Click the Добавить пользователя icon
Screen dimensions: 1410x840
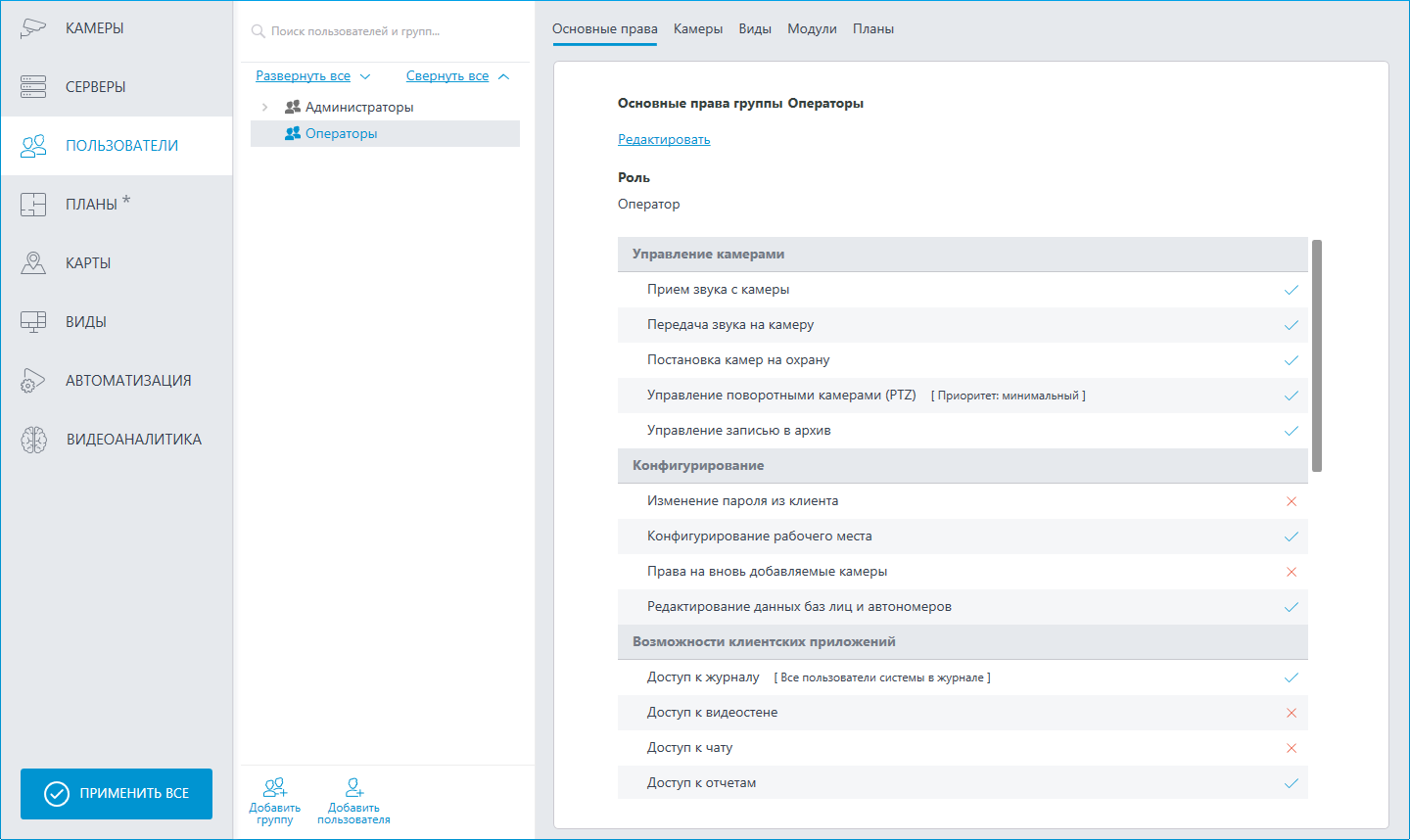(x=354, y=787)
